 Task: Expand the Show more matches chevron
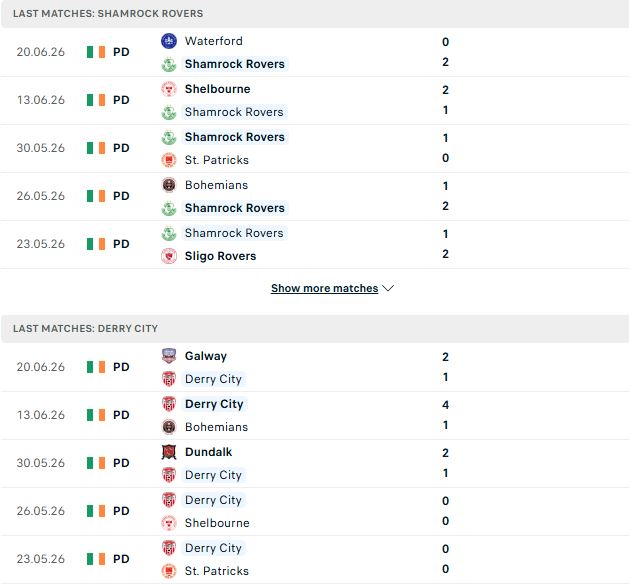pyautogui.click(x=388, y=288)
